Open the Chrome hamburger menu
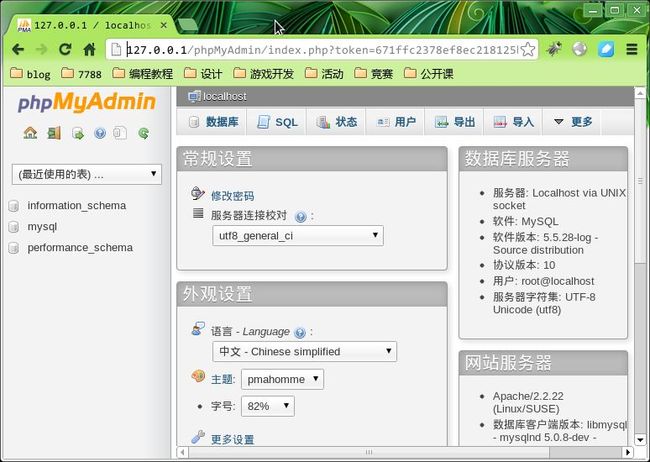This screenshot has height=462, width=650. click(631, 49)
